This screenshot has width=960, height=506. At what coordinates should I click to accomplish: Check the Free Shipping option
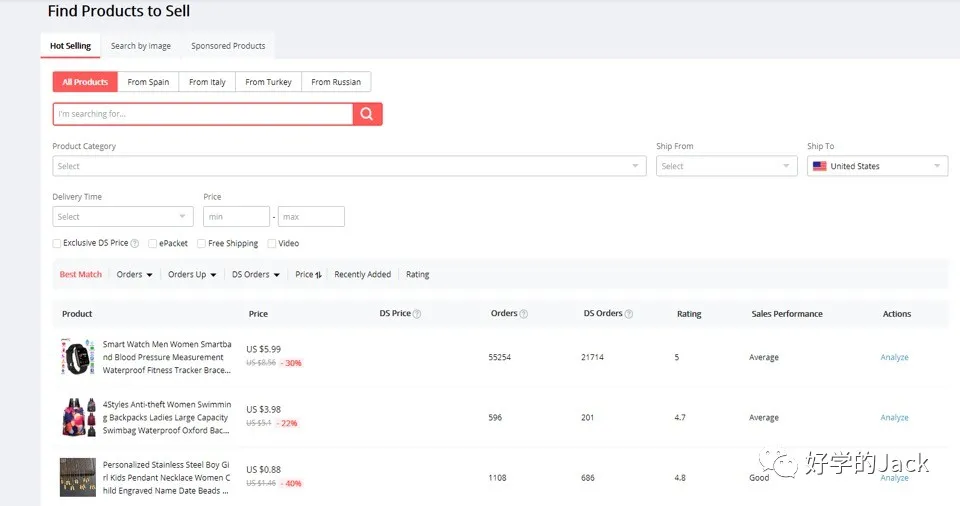[x=202, y=243]
